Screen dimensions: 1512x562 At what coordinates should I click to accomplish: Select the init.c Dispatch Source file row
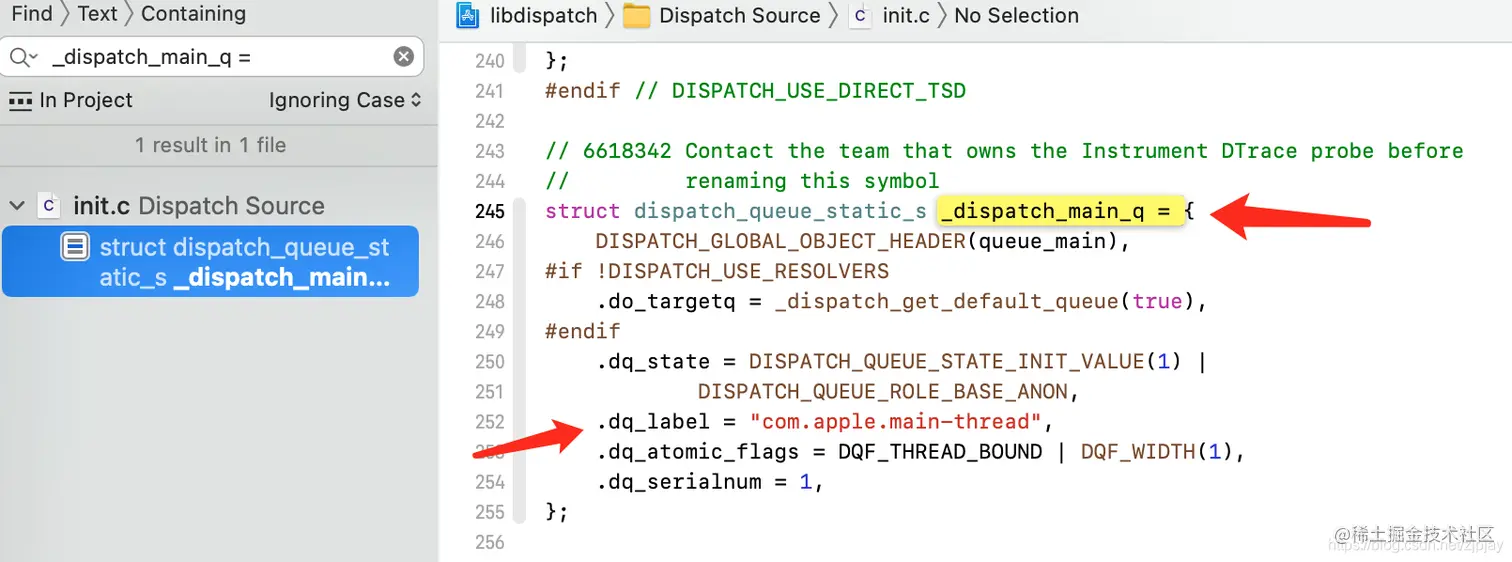198,206
